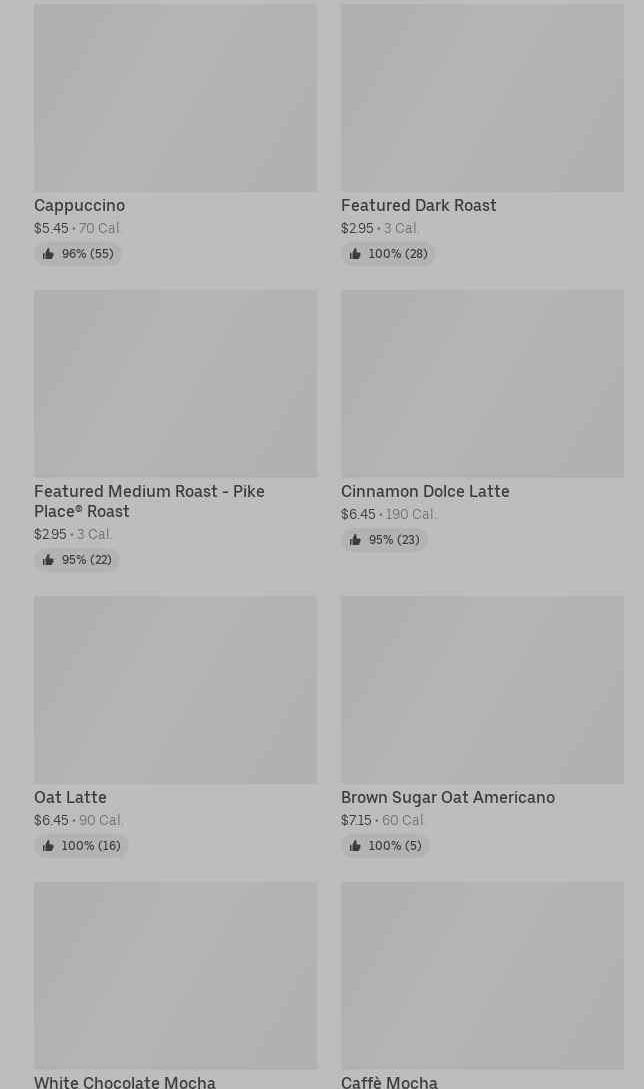Open the Oat Latte item image

coord(175,690)
